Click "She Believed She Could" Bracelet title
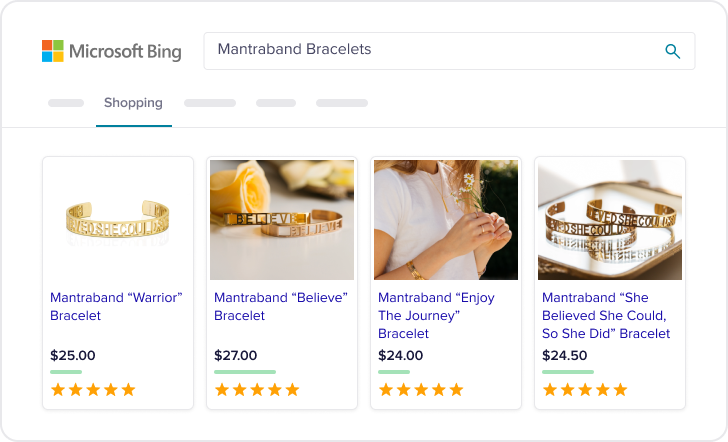This screenshot has height=442, width=728. click(605, 315)
